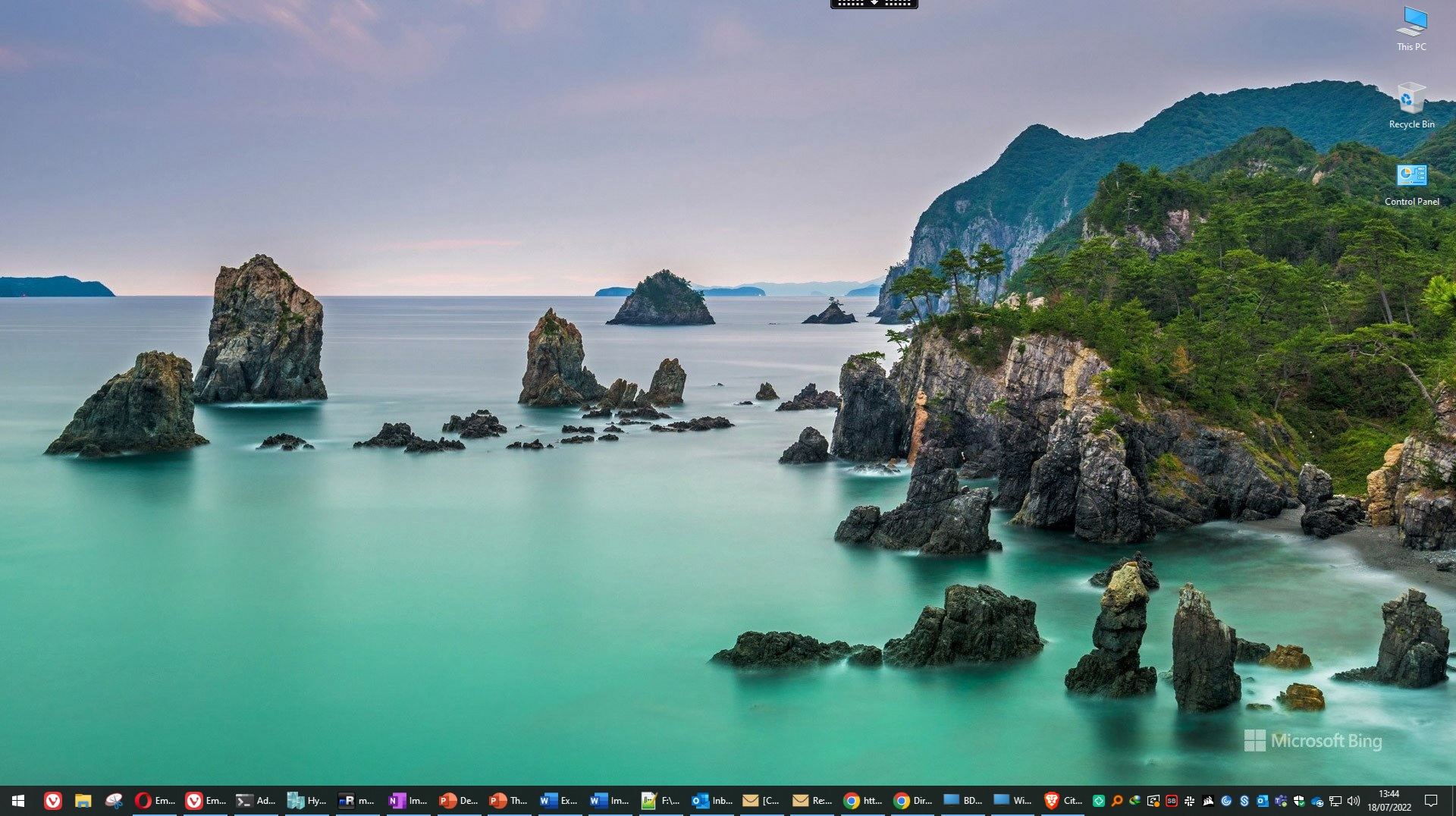Open the Slack tray icon
This screenshot has width=1456, height=816.
[x=1189, y=801]
